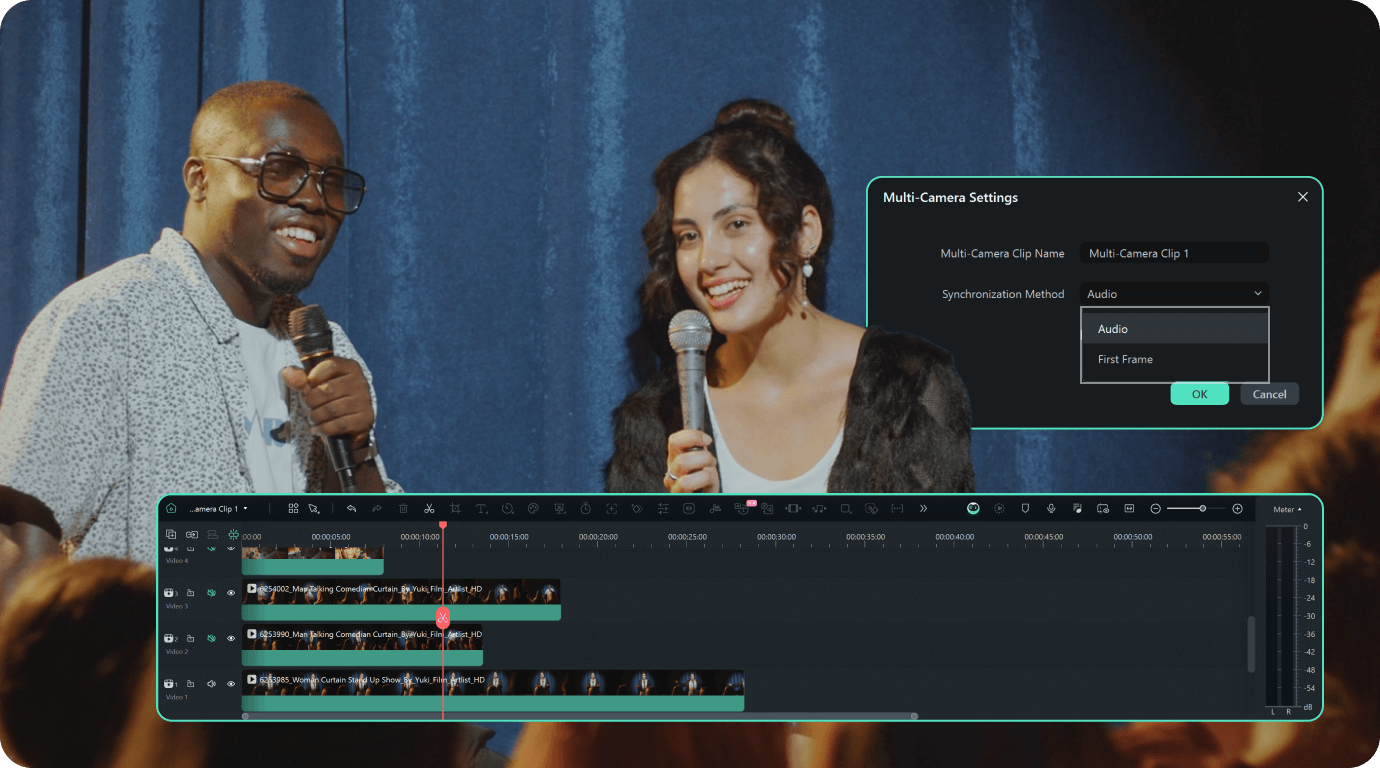This screenshot has height=768, width=1380.
Task: Click the timeline zoom slider handle
Action: (1202, 509)
